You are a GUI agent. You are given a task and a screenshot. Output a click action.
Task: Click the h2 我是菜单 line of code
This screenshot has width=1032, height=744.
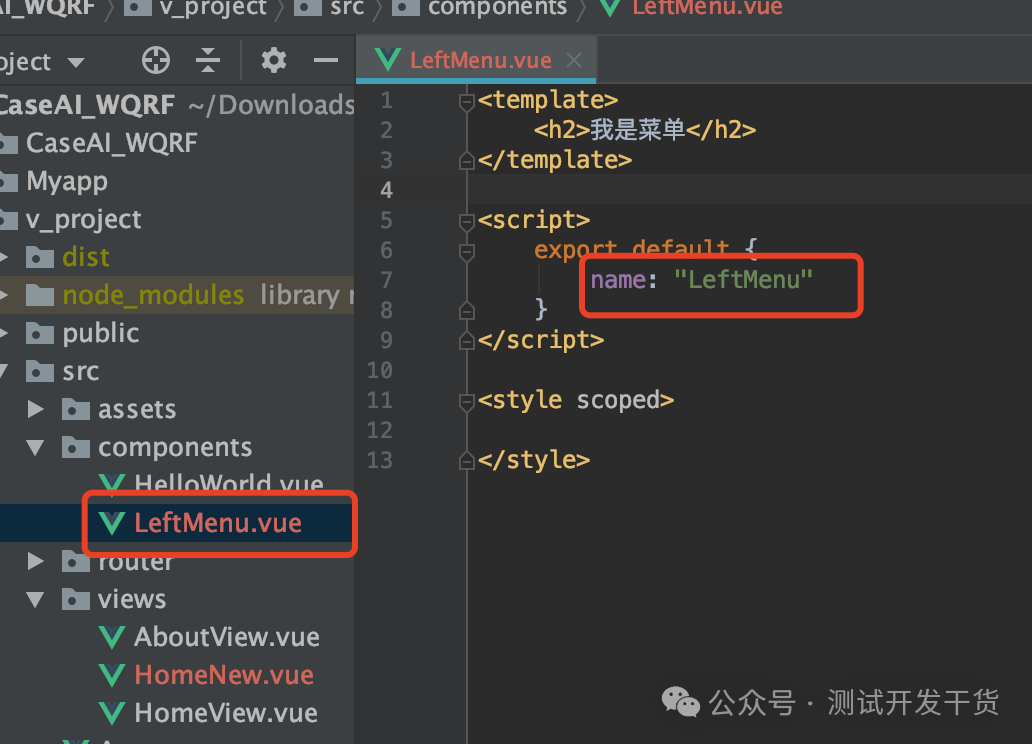[644, 130]
